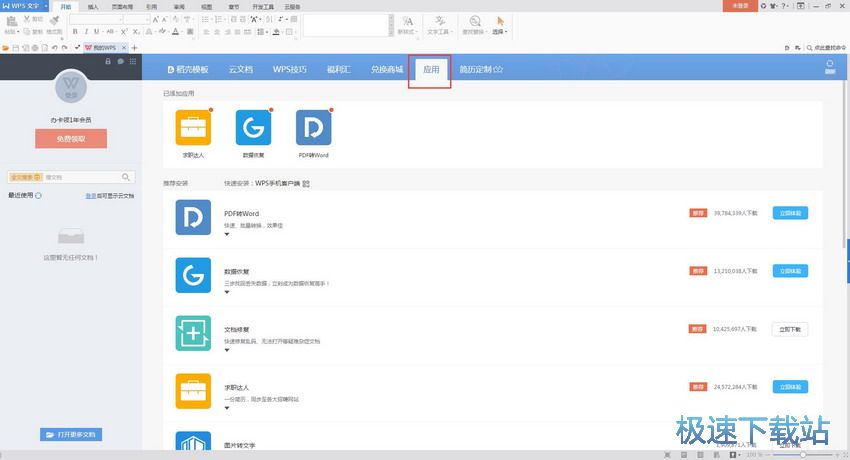This screenshot has width=850, height=460.
Task: Apply superscript formatting
Action: click(x=124, y=32)
